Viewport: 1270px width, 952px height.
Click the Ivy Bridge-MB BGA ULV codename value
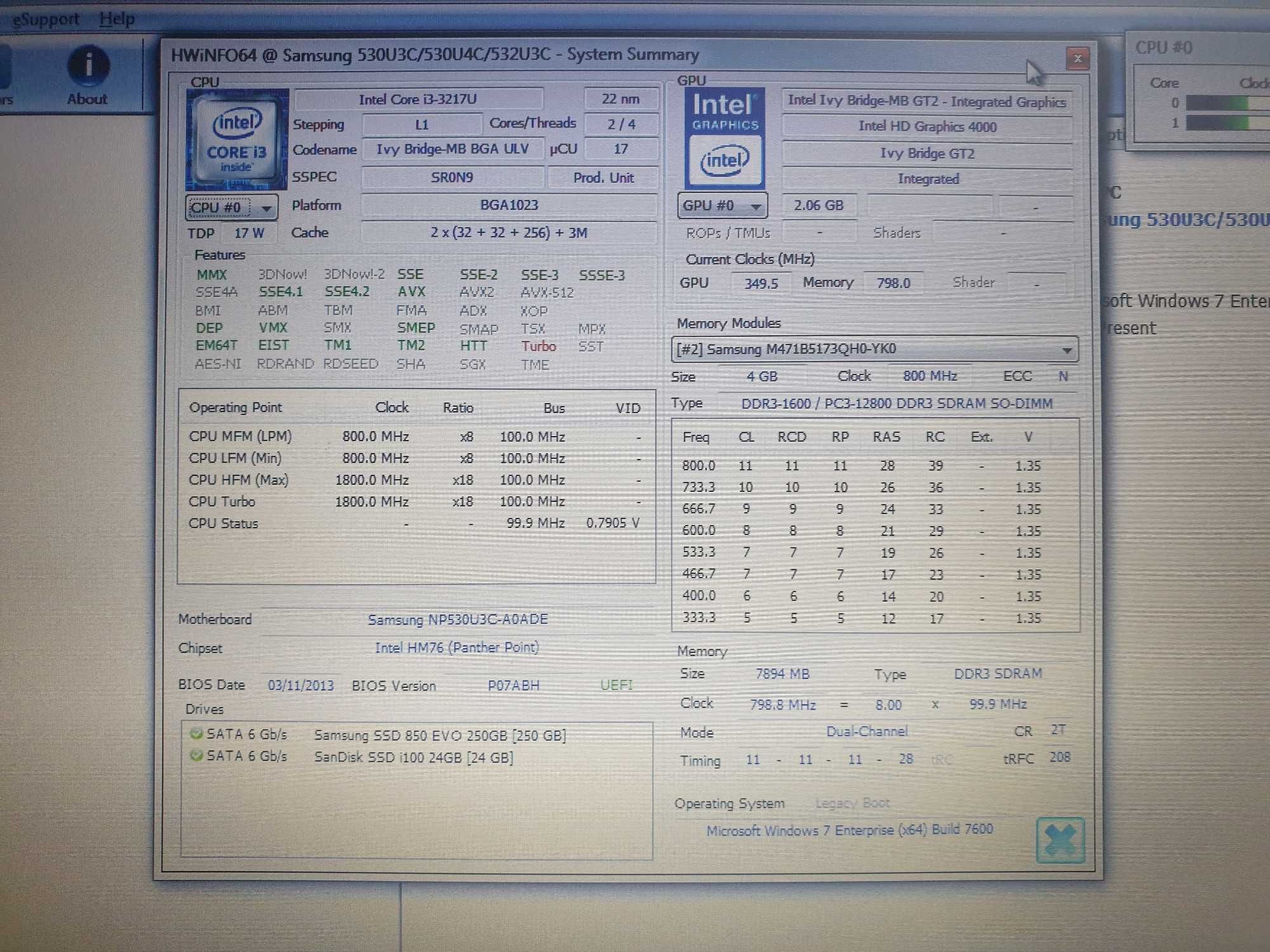(x=453, y=149)
